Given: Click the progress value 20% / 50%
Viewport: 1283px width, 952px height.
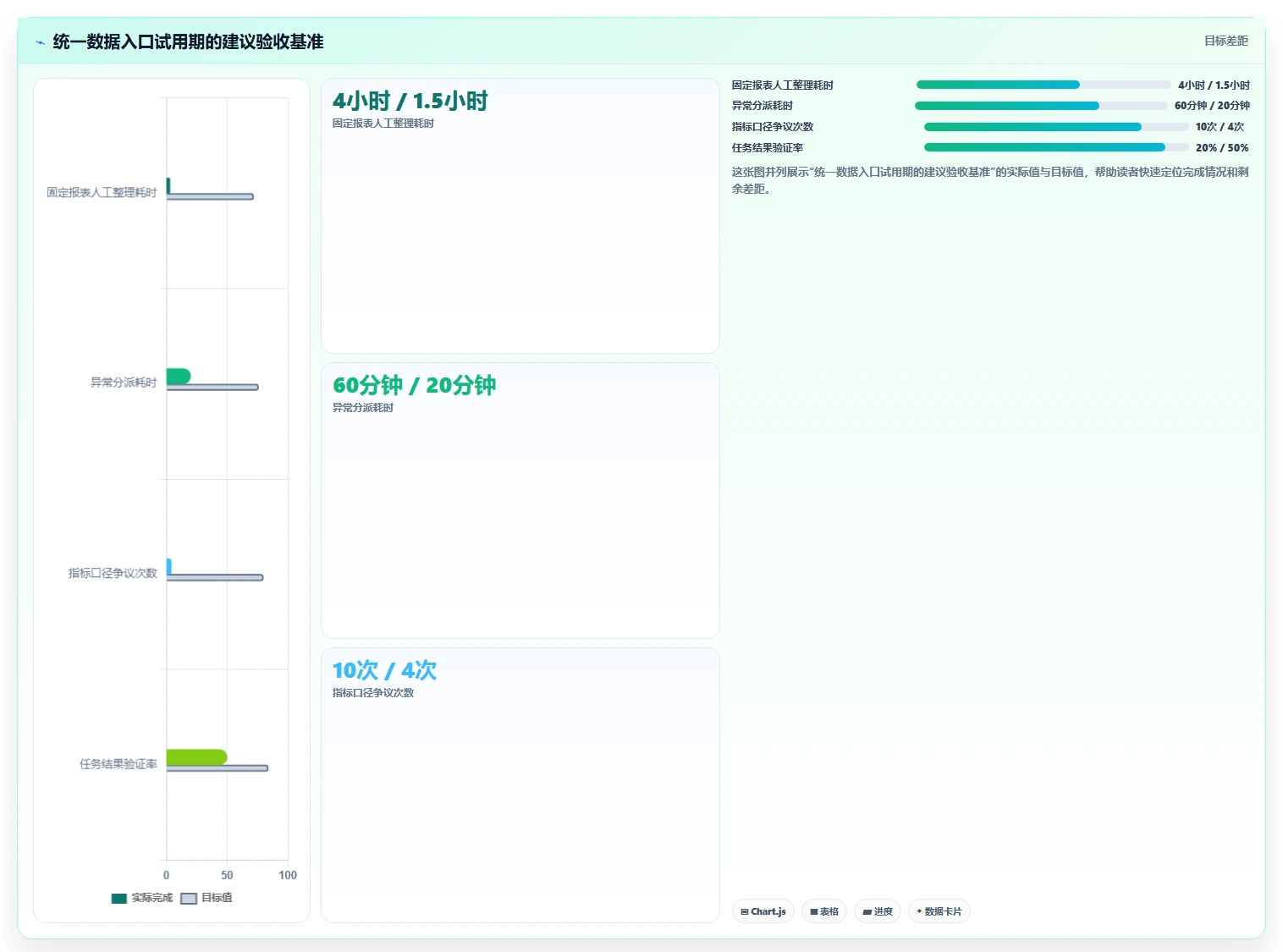Looking at the screenshot, I should pos(1222,147).
